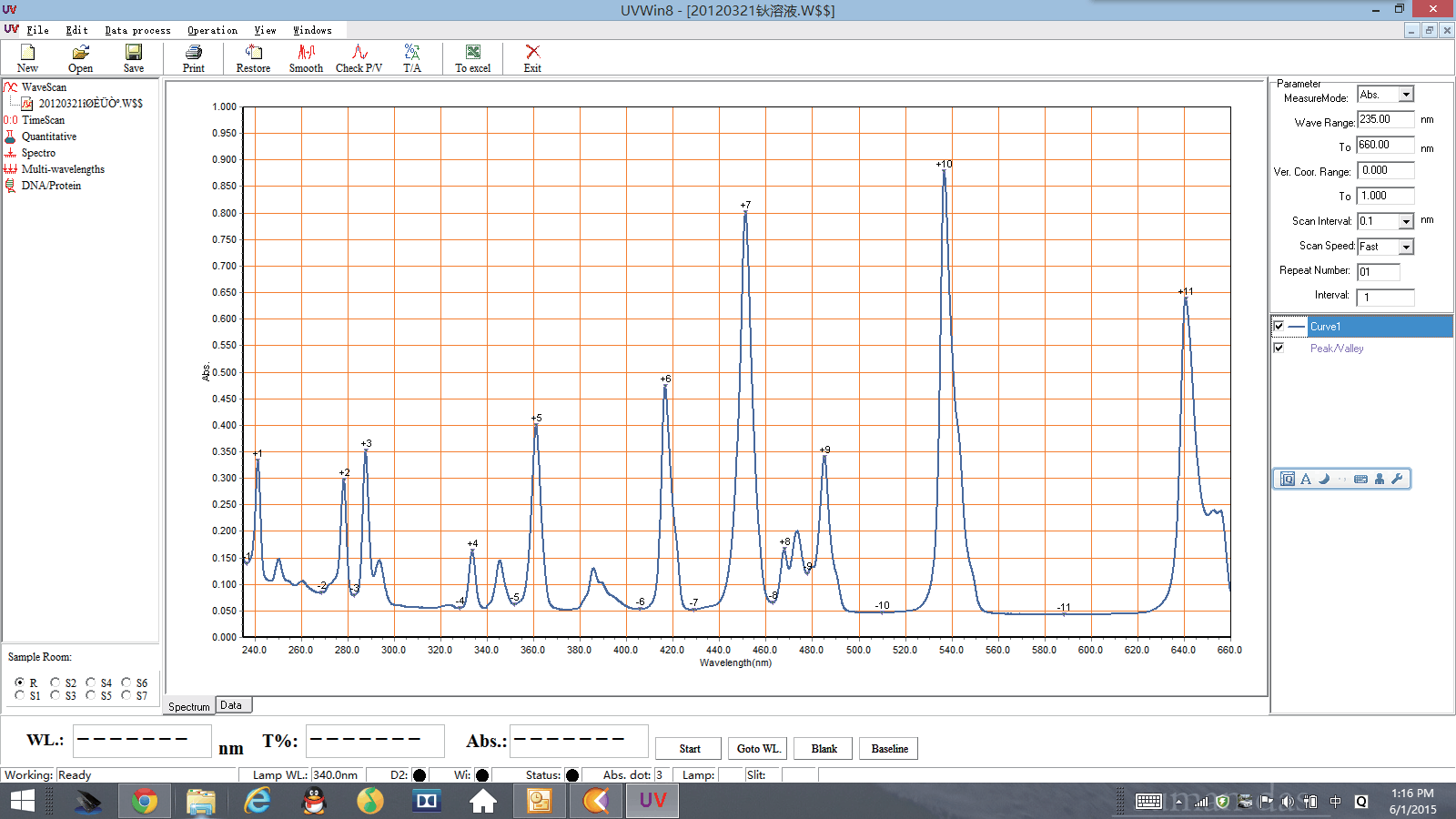This screenshot has width=1456, height=819.
Task: Open Chrome from the taskbar
Action: click(x=144, y=801)
